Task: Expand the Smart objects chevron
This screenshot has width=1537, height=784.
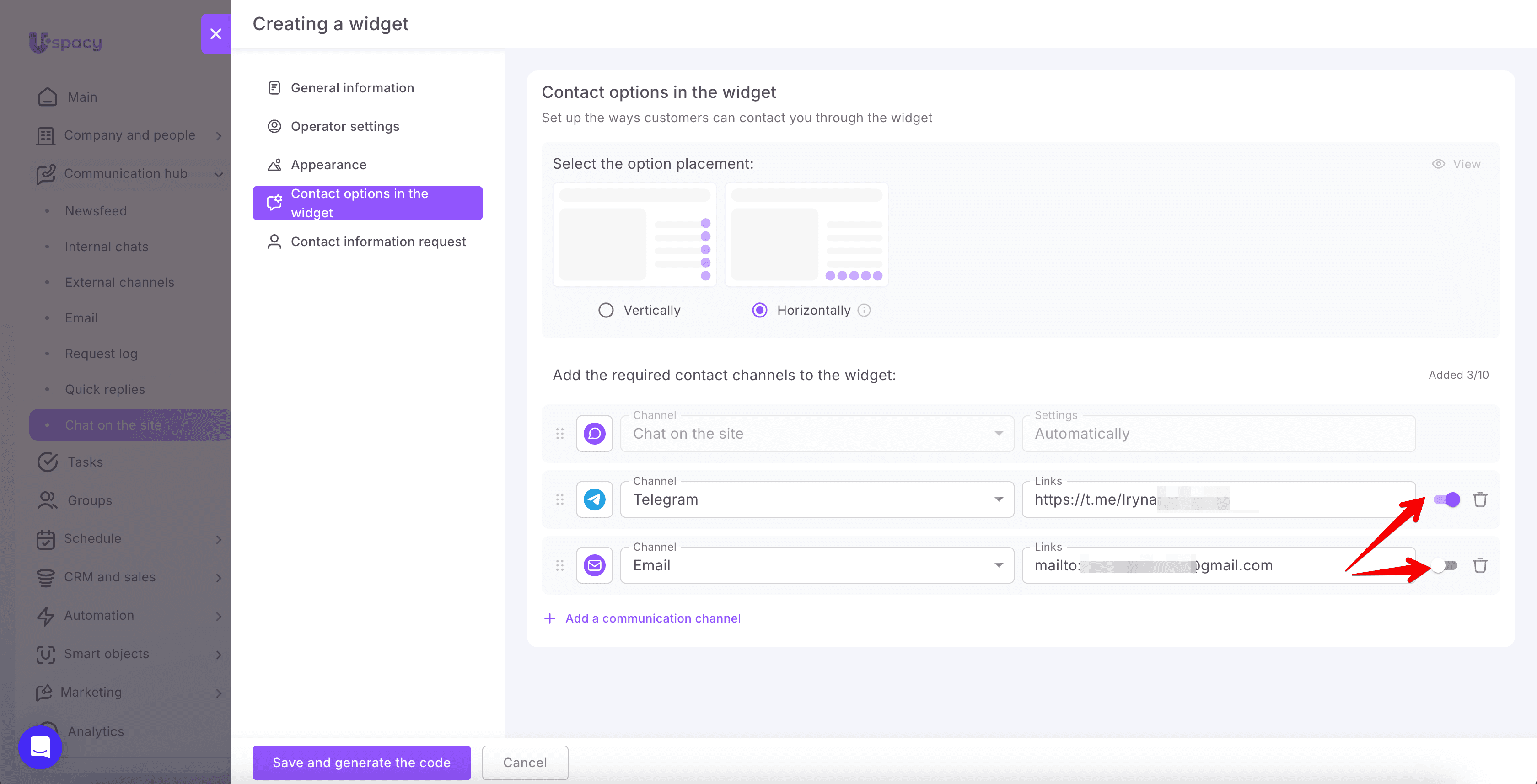Action: 218,655
